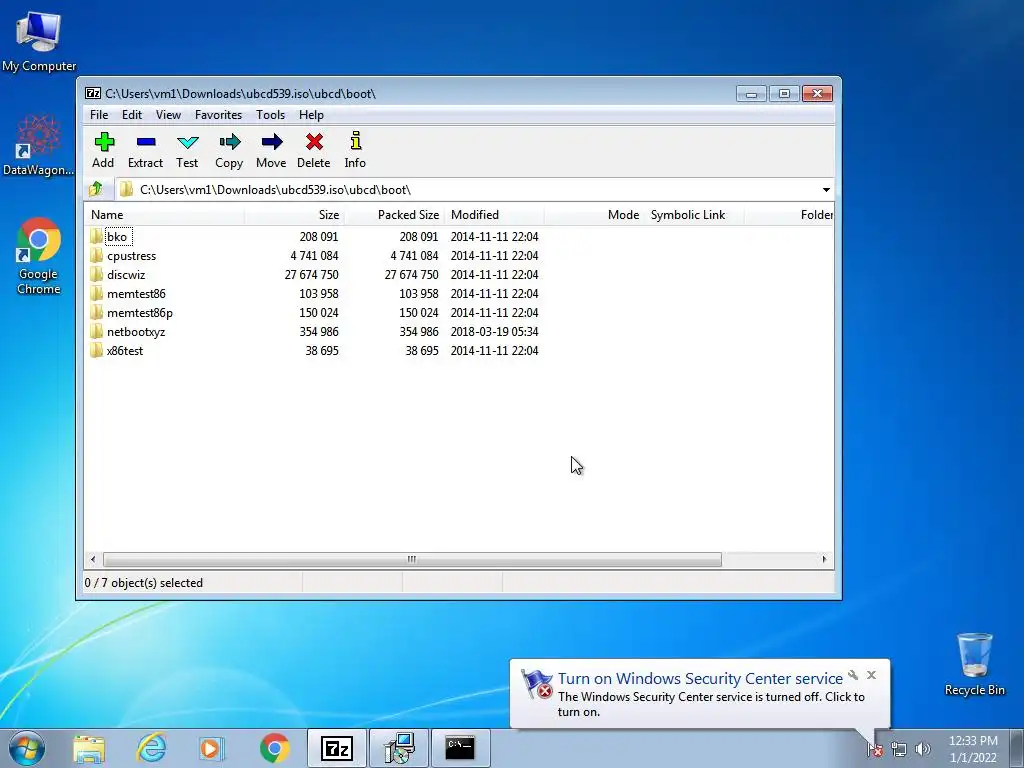The image size is (1024, 768).
Task: Select the memtest86 folder icon
Action: point(97,293)
